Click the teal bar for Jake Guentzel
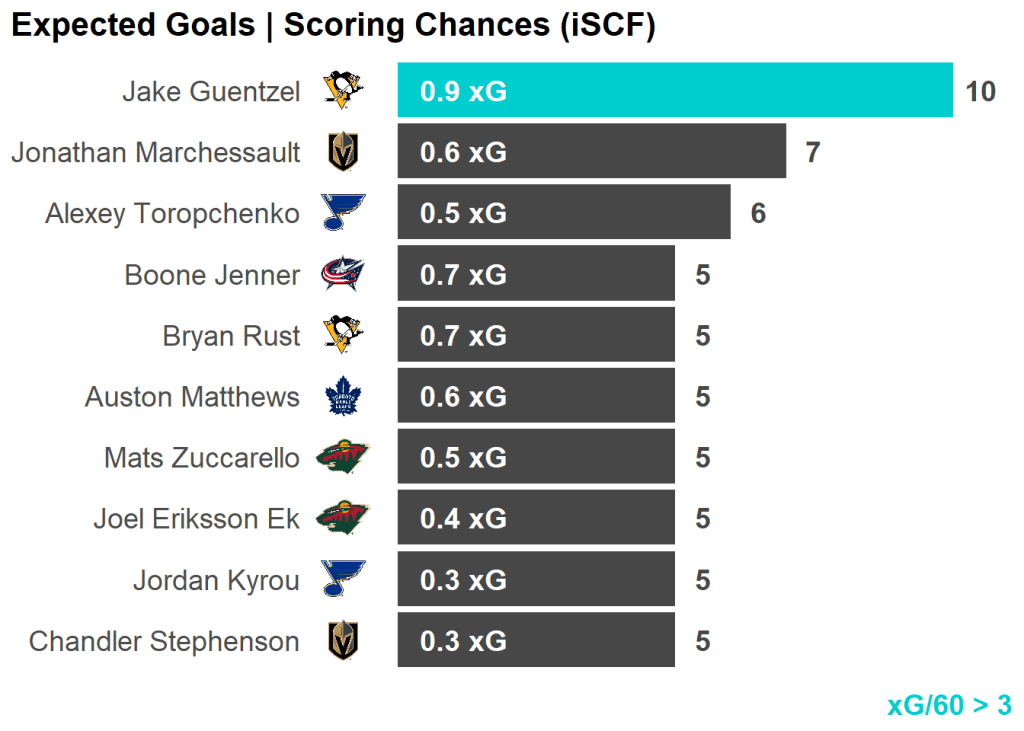This screenshot has height=731, width=1024. [x=675, y=91]
